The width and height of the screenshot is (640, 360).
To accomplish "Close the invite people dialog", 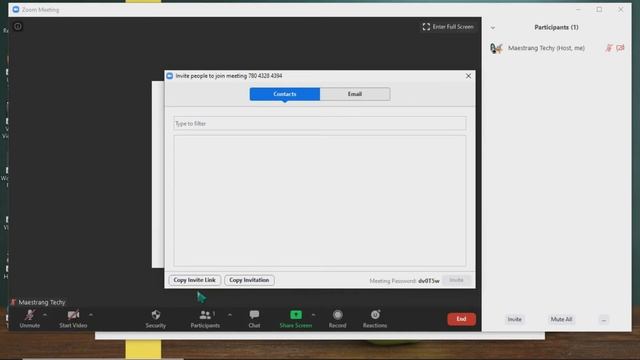I will click(x=469, y=76).
